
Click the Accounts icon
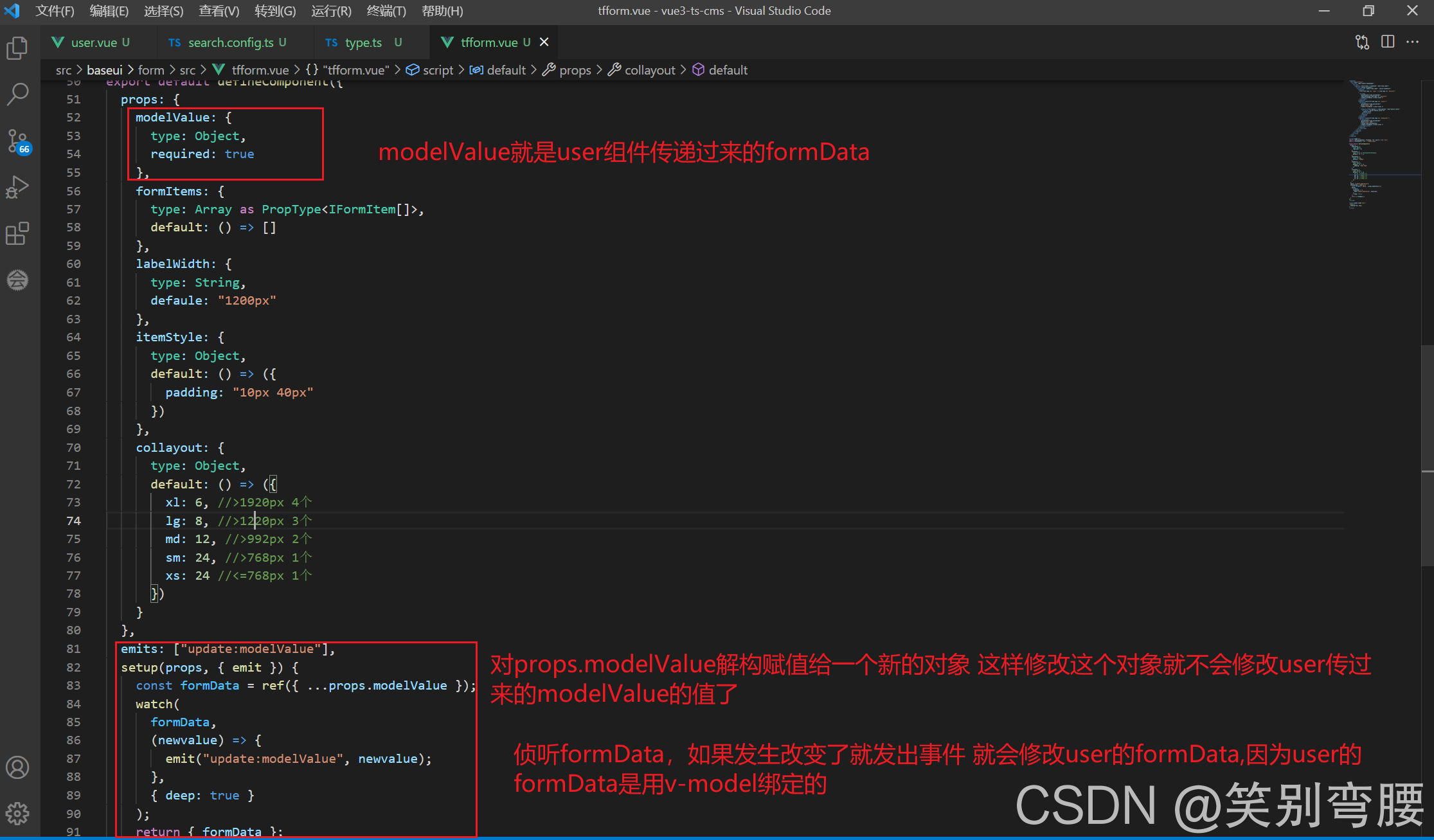tap(17, 767)
